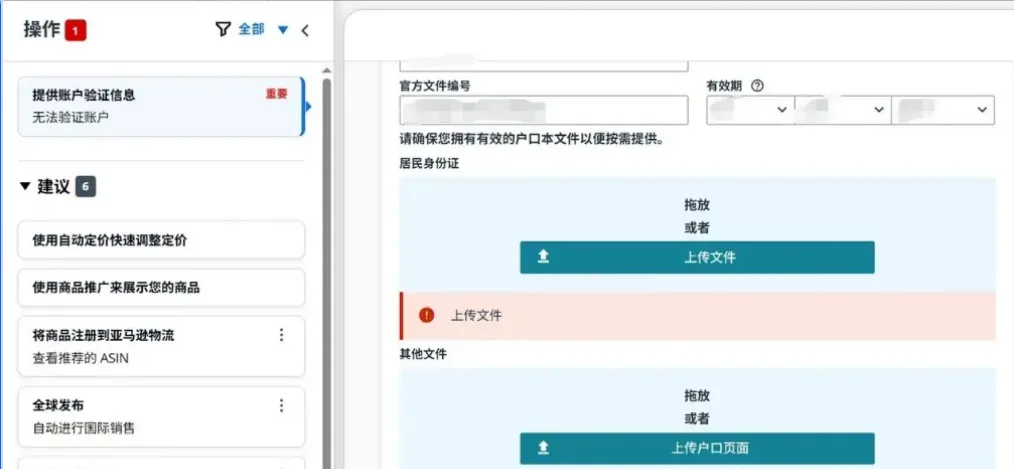Image resolution: width=1014 pixels, height=469 pixels.
Task: Click the blue arrow marker on verification card
Action: tap(308, 106)
